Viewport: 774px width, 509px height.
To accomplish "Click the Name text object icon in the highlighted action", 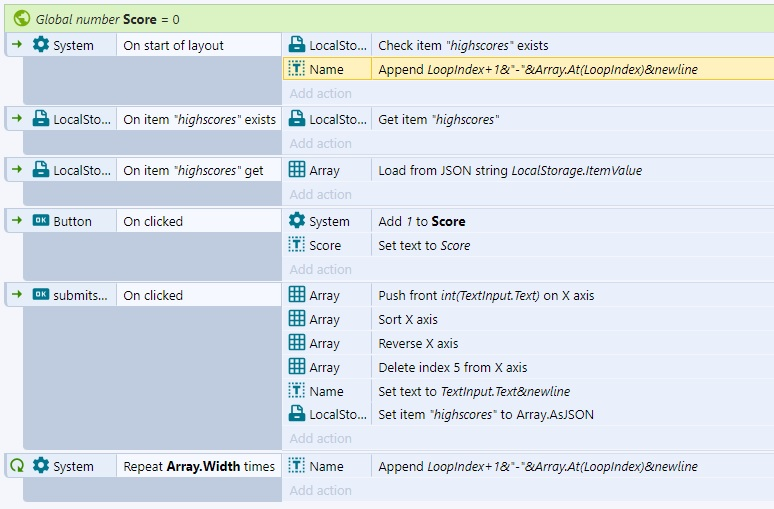I will tap(297, 69).
